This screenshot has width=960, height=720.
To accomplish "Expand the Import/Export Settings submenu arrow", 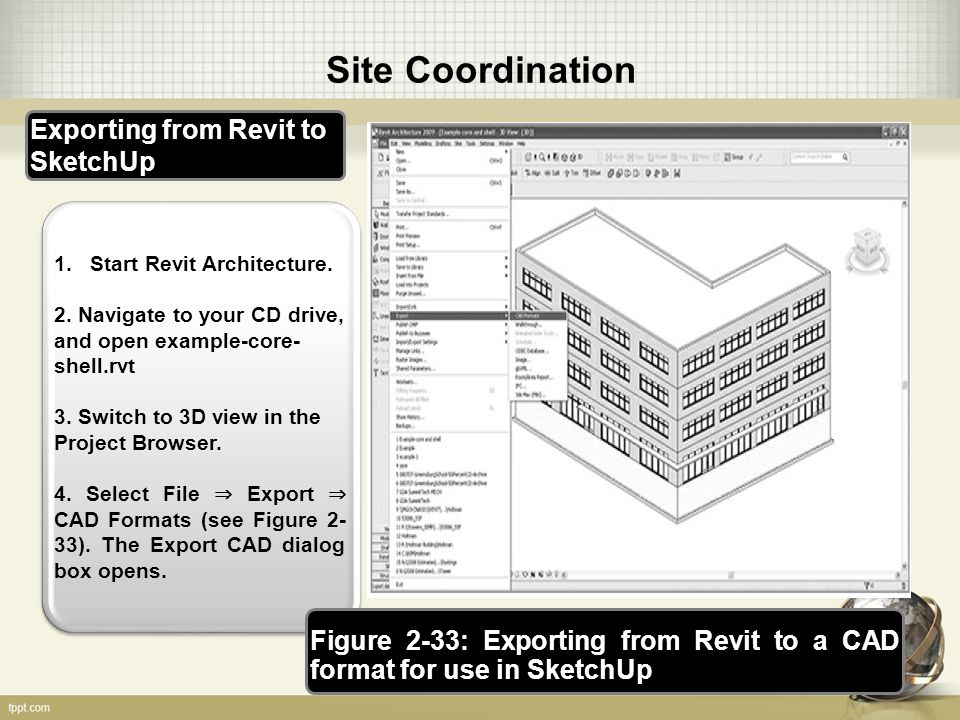I will 506,342.
